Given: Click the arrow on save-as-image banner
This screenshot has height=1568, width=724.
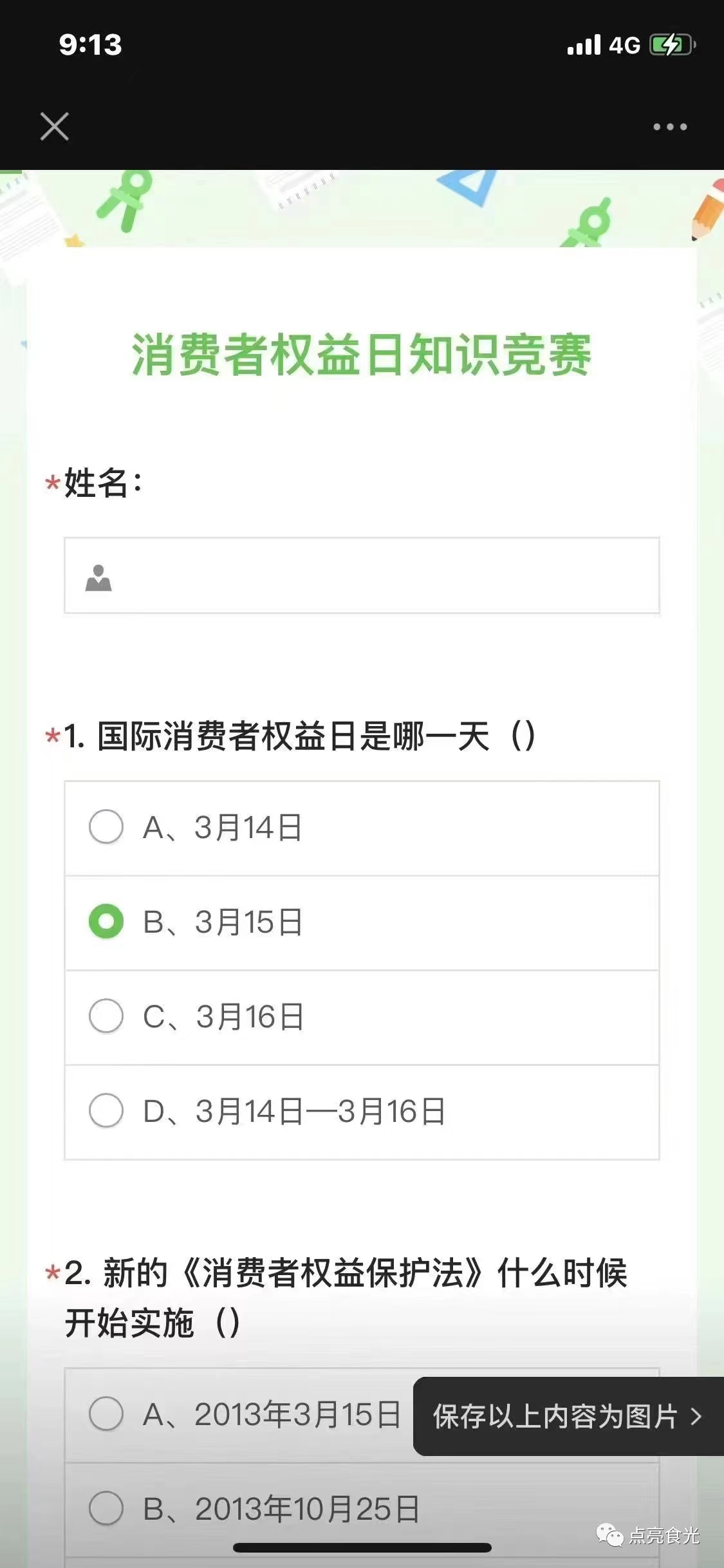Looking at the screenshot, I should 696,1417.
